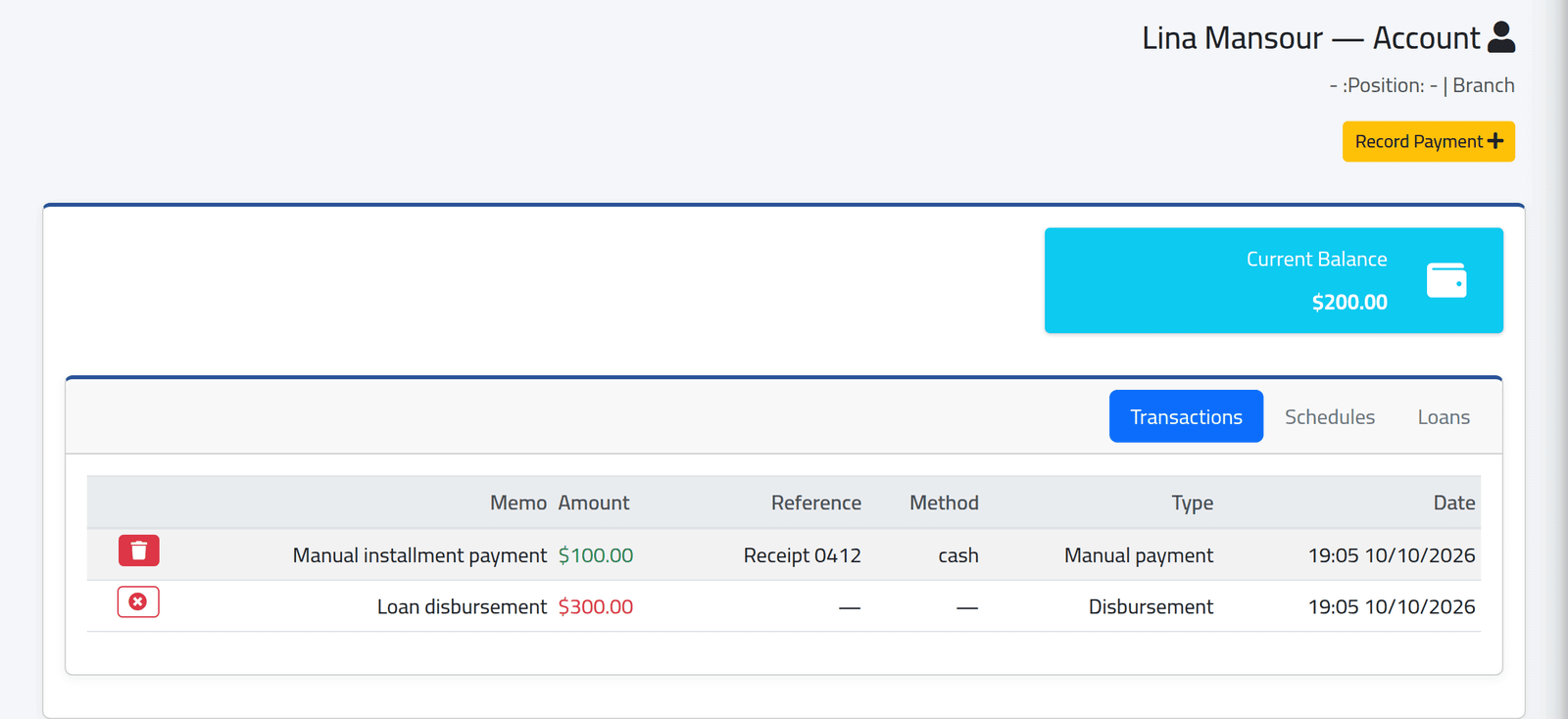Click the Manual installment payment memo

pos(419,555)
